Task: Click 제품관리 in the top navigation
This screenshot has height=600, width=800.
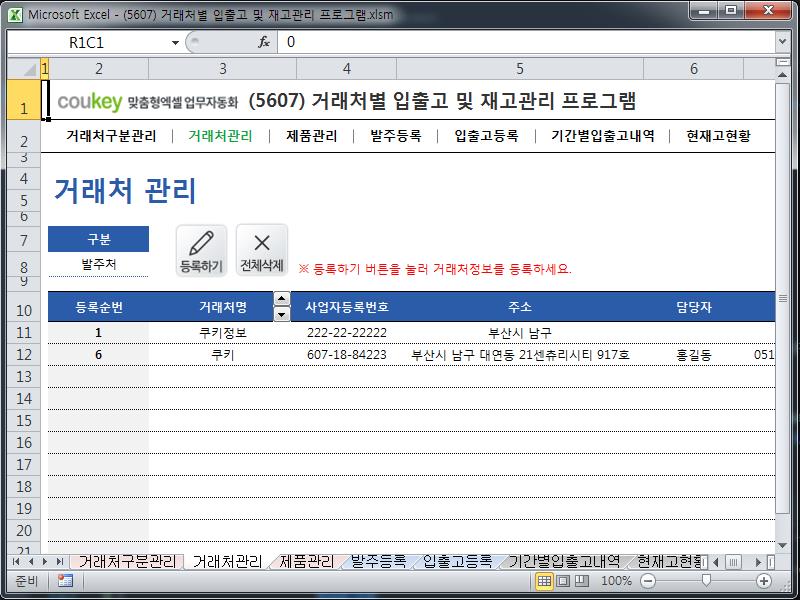Action: click(312, 136)
